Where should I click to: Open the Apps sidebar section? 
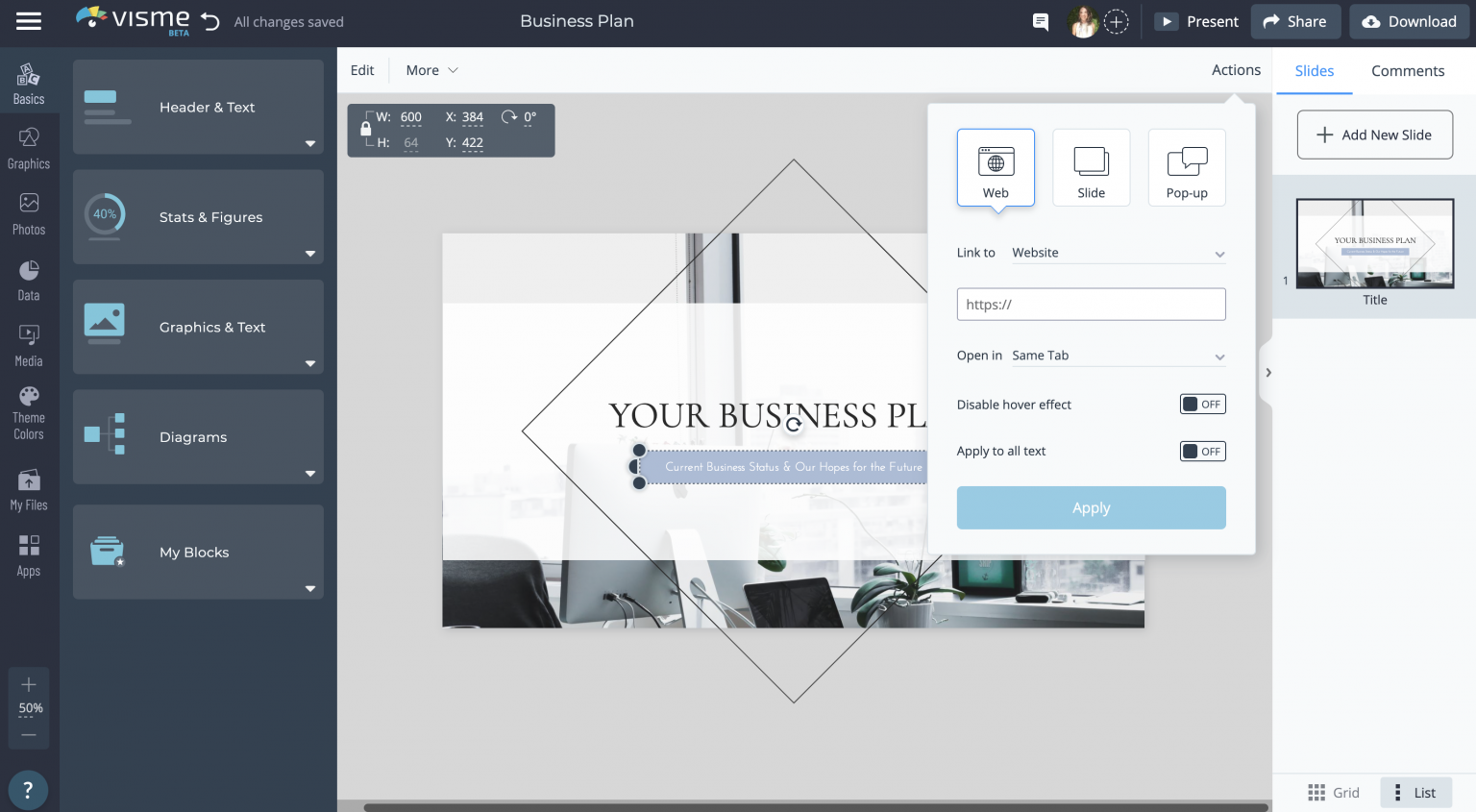29,555
